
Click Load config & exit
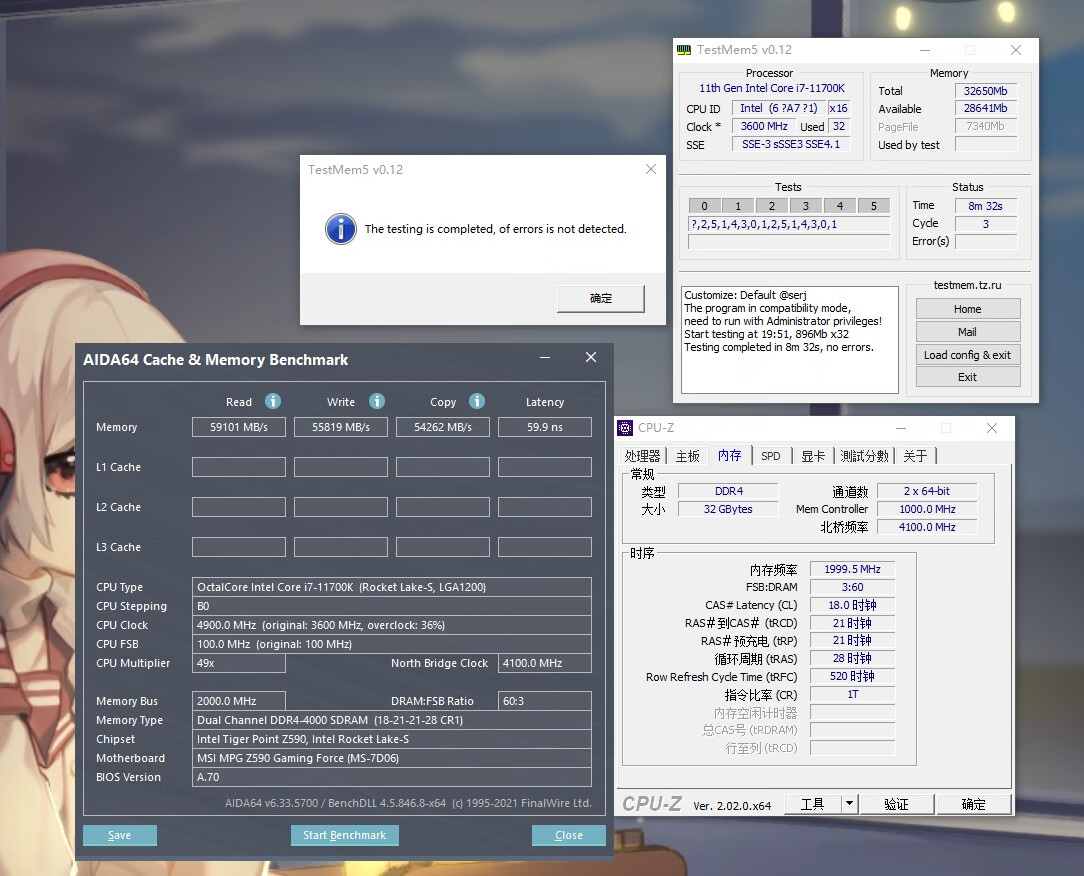[968, 355]
